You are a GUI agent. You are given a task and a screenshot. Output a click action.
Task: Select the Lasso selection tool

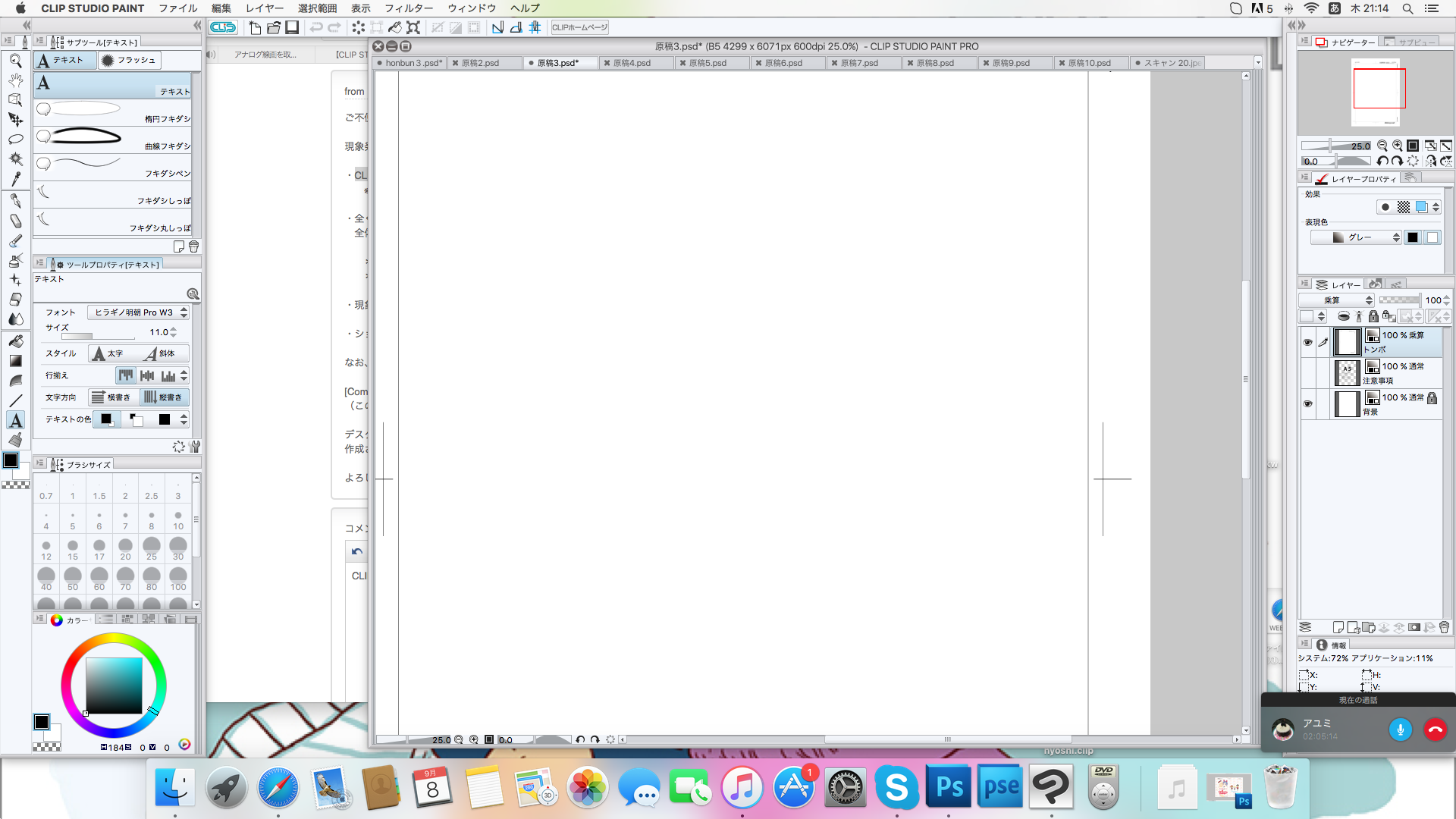(15, 140)
